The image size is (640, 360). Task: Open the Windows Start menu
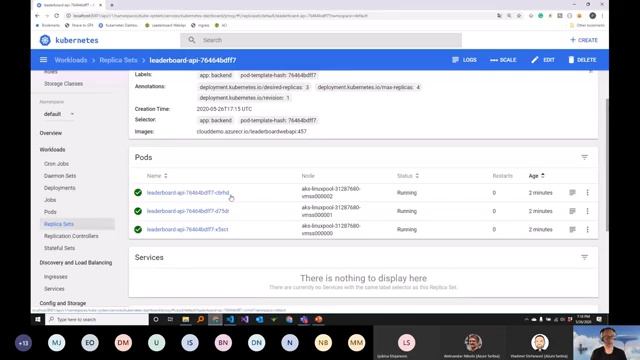tap(38, 320)
